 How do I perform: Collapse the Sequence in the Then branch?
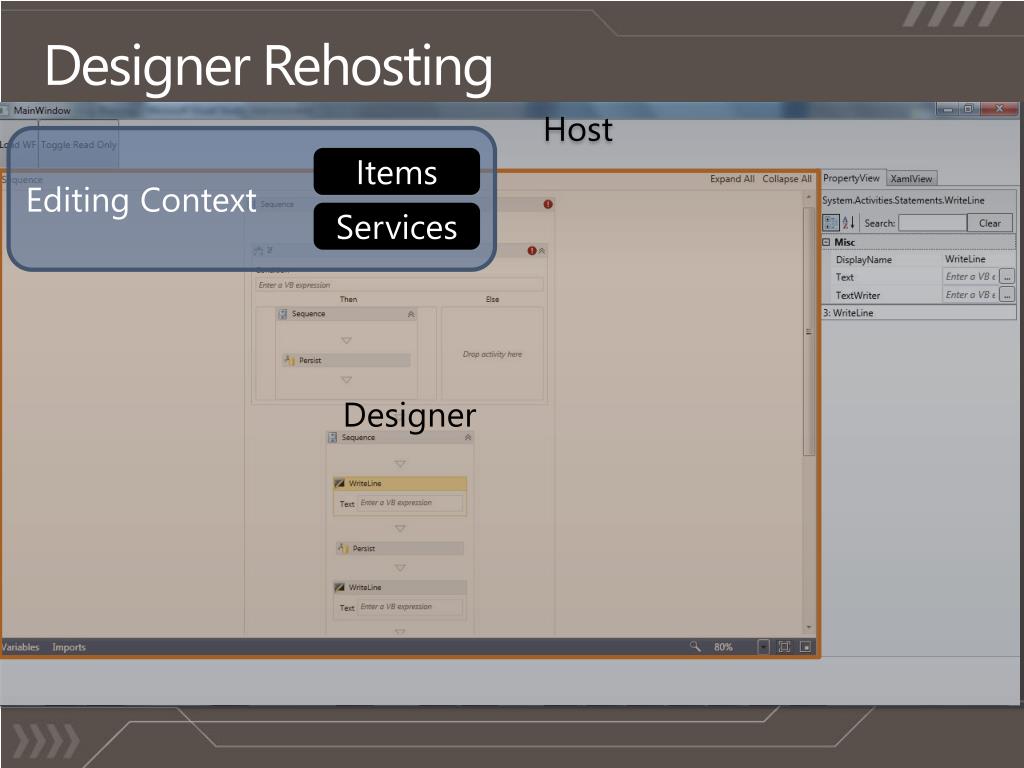tap(411, 314)
